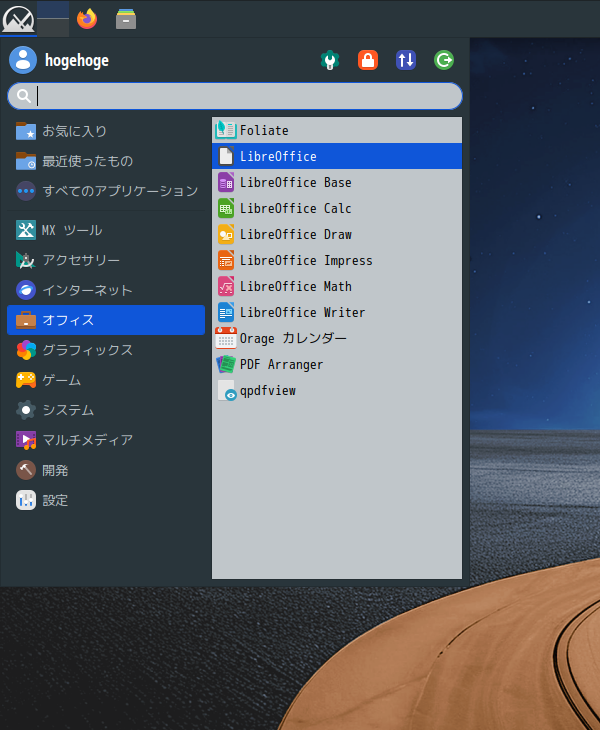Launch qpdfview
This screenshot has width=600, height=730.
(267, 390)
